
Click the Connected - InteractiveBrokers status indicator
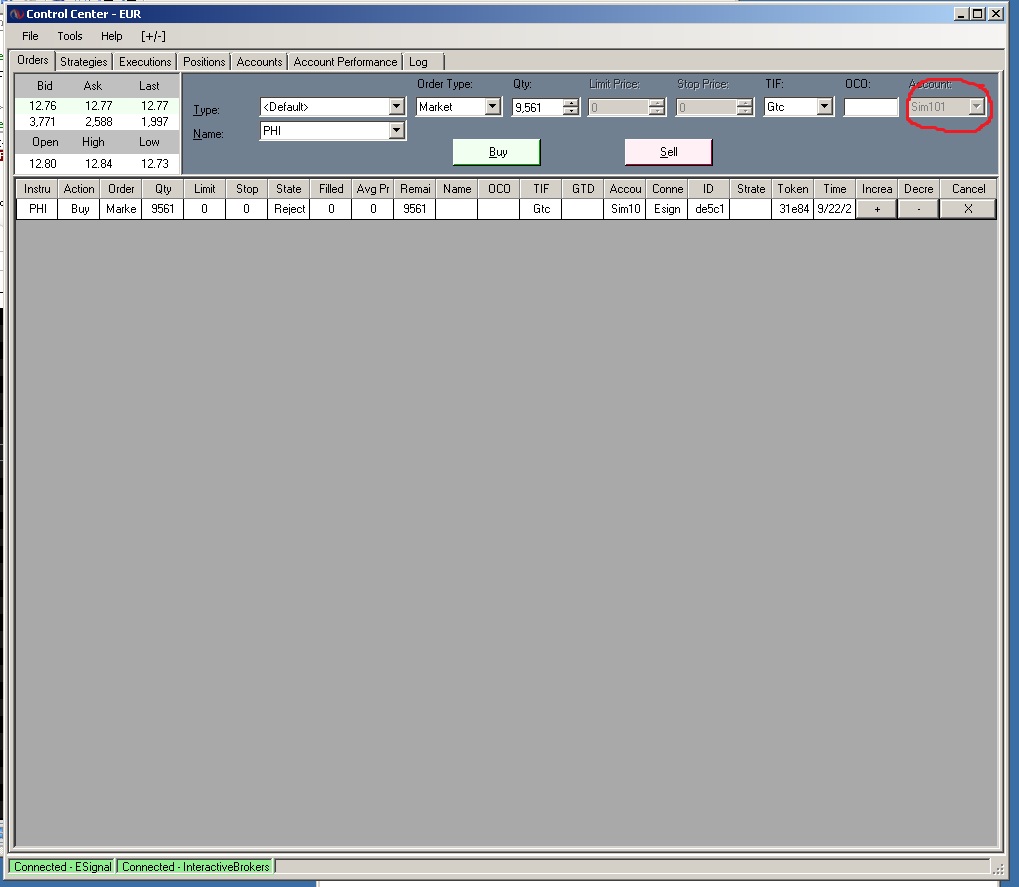click(x=196, y=867)
